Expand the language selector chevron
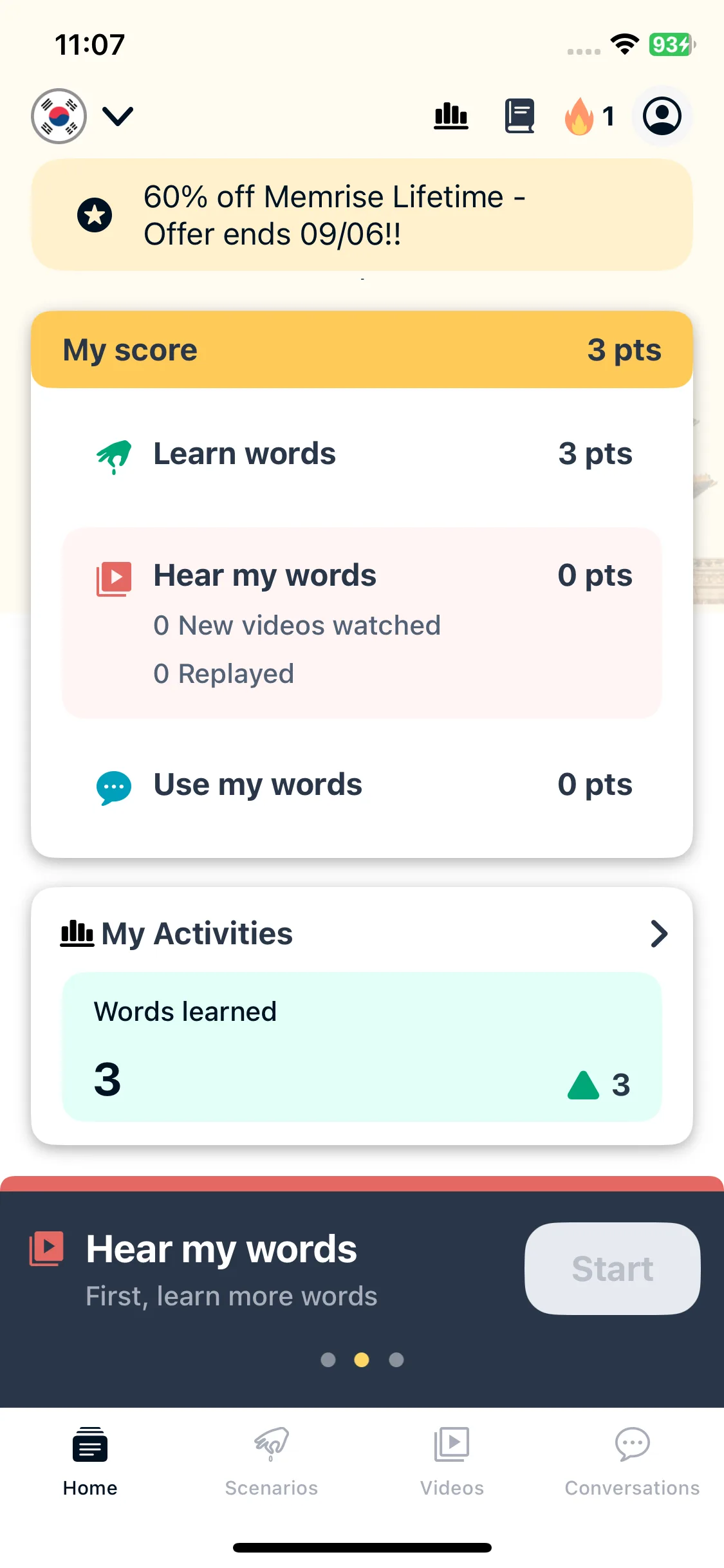Image resolution: width=724 pixels, height=1568 pixels. pyautogui.click(x=118, y=117)
